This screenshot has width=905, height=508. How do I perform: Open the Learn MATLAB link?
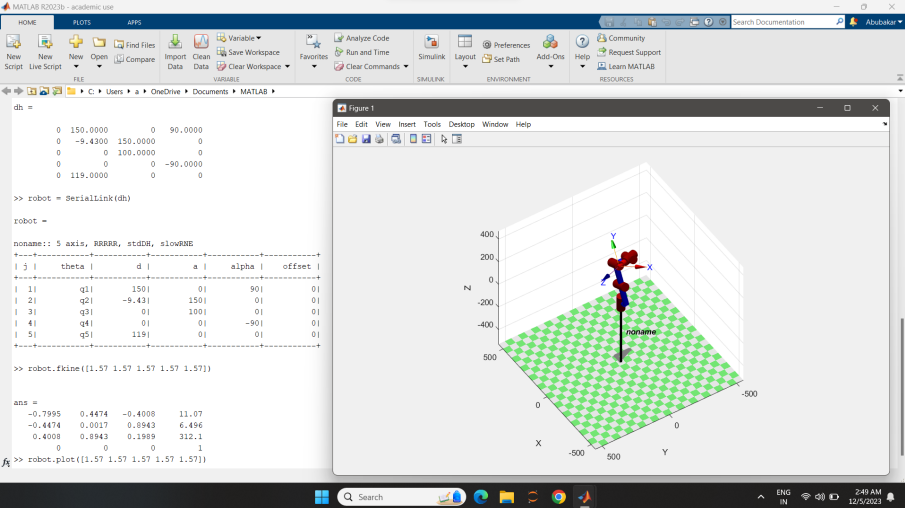click(x=630, y=66)
